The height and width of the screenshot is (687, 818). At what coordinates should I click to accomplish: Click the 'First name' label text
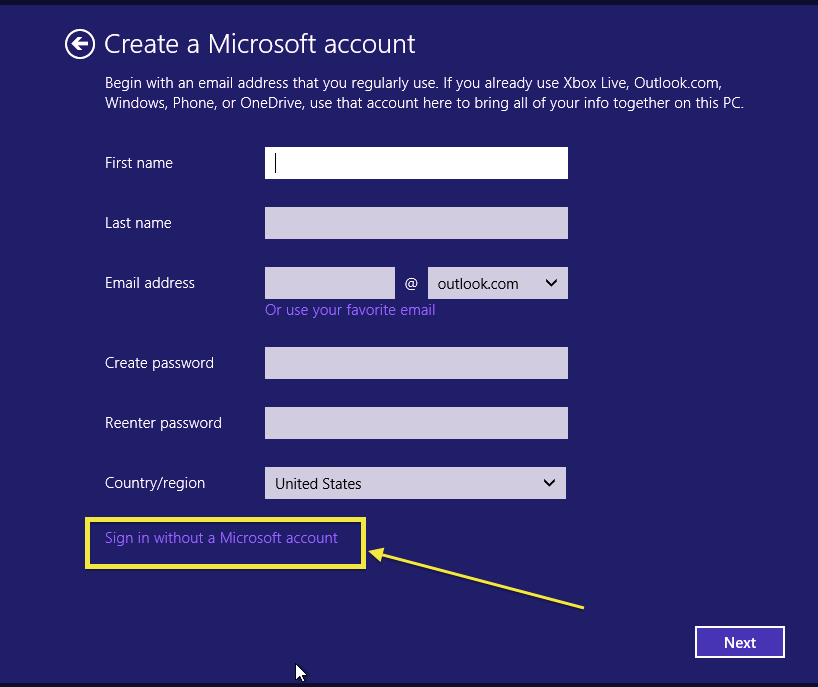139,163
